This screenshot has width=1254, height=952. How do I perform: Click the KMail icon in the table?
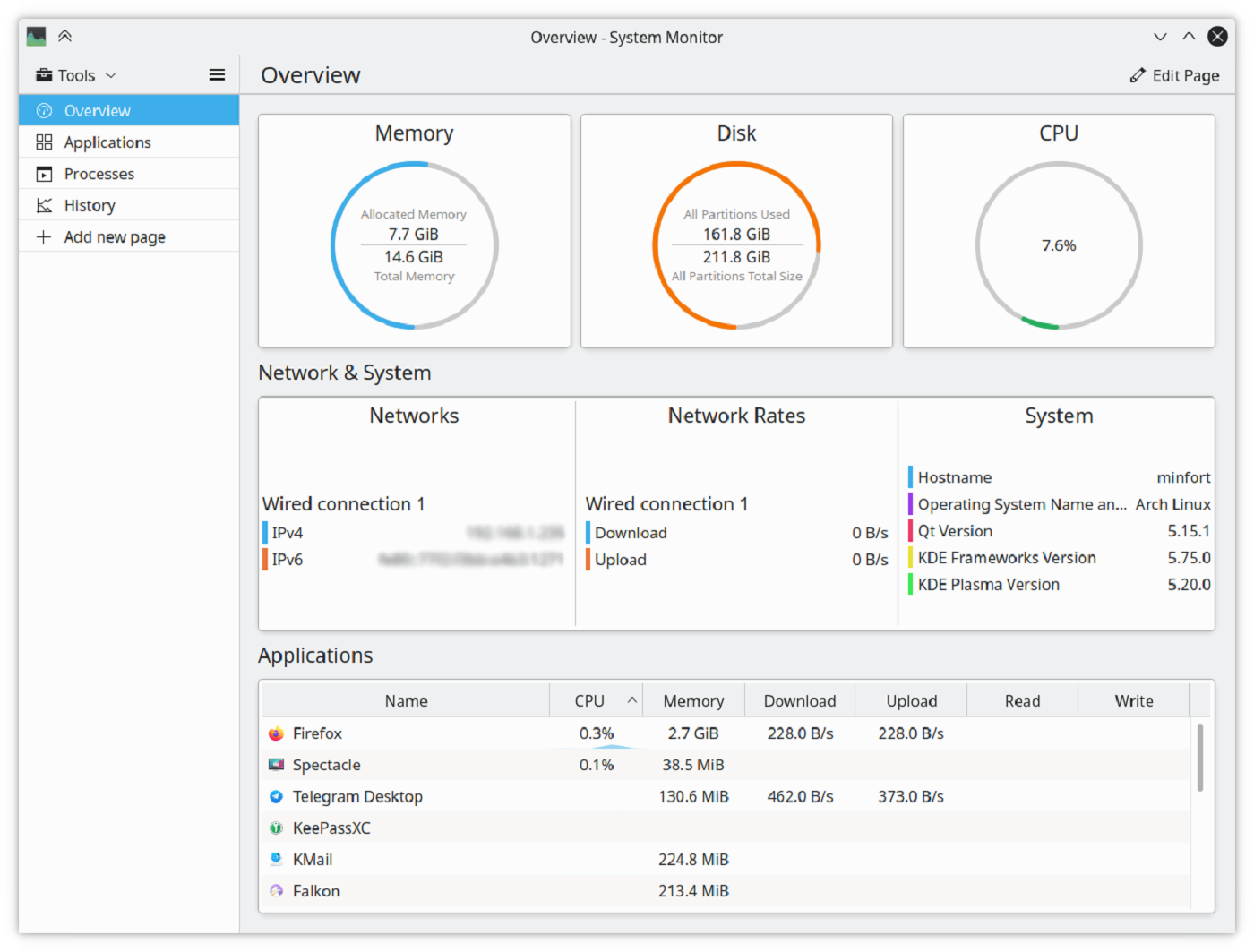click(x=275, y=859)
